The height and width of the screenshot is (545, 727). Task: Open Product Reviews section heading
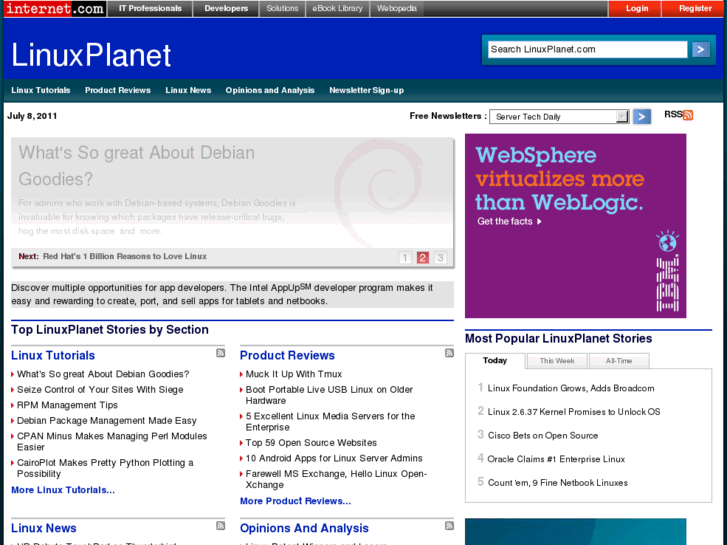287,355
